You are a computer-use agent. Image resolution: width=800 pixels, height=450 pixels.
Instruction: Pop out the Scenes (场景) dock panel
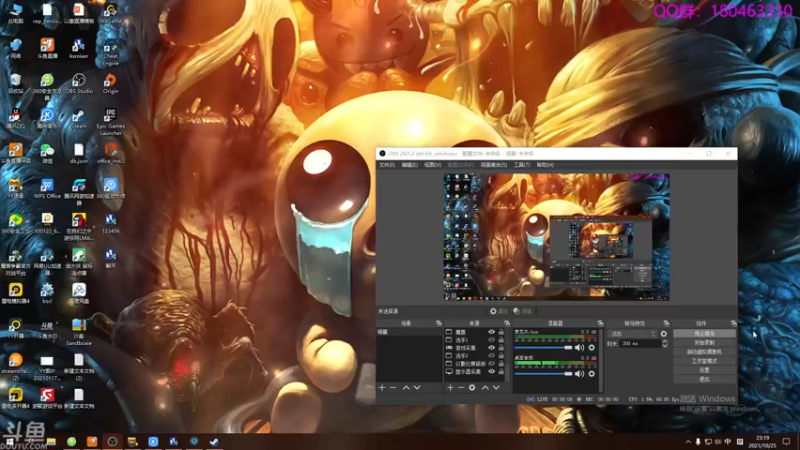[439, 323]
